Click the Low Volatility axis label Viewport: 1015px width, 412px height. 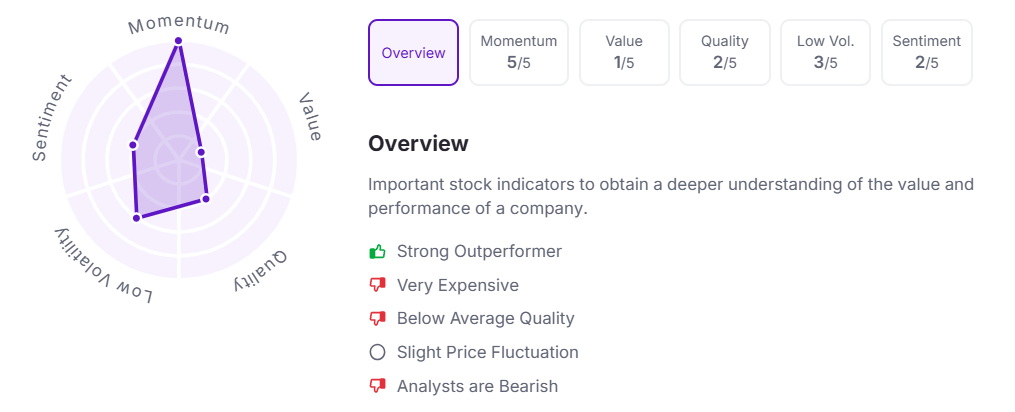[104, 268]
